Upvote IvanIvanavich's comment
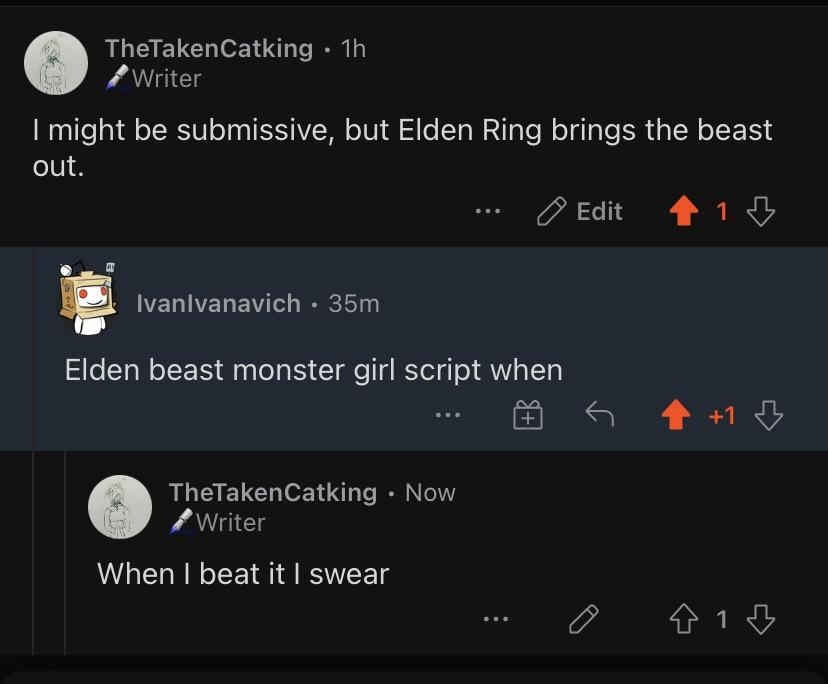Screen dimensions: 828x684 [x=677, y=415]
